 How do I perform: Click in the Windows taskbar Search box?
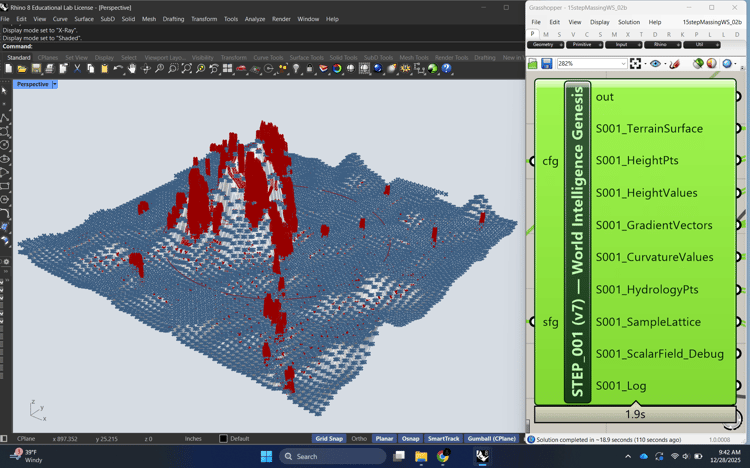pyautogui.click(x=330, y=456)
